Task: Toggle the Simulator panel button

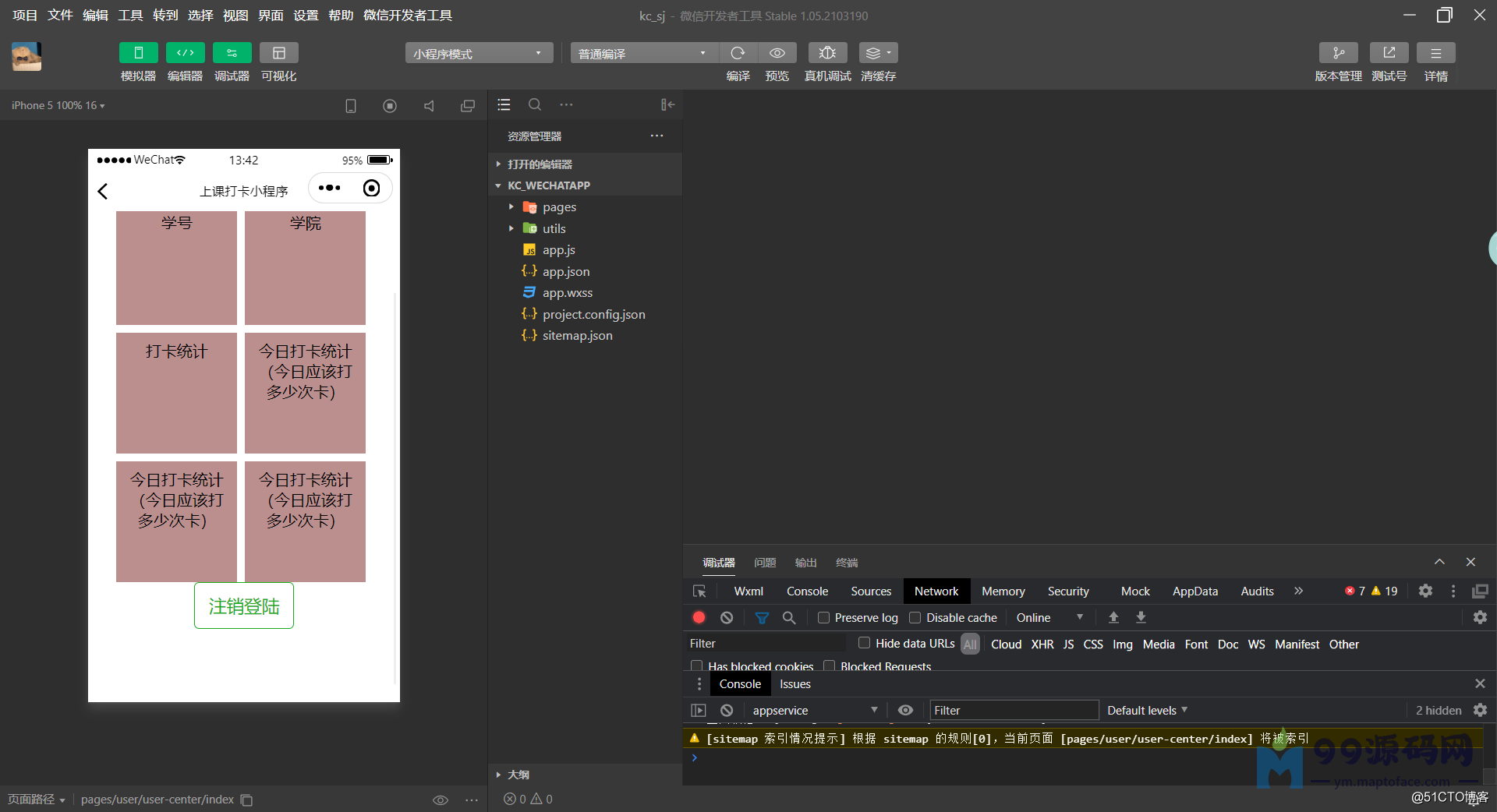Action: 138,53
